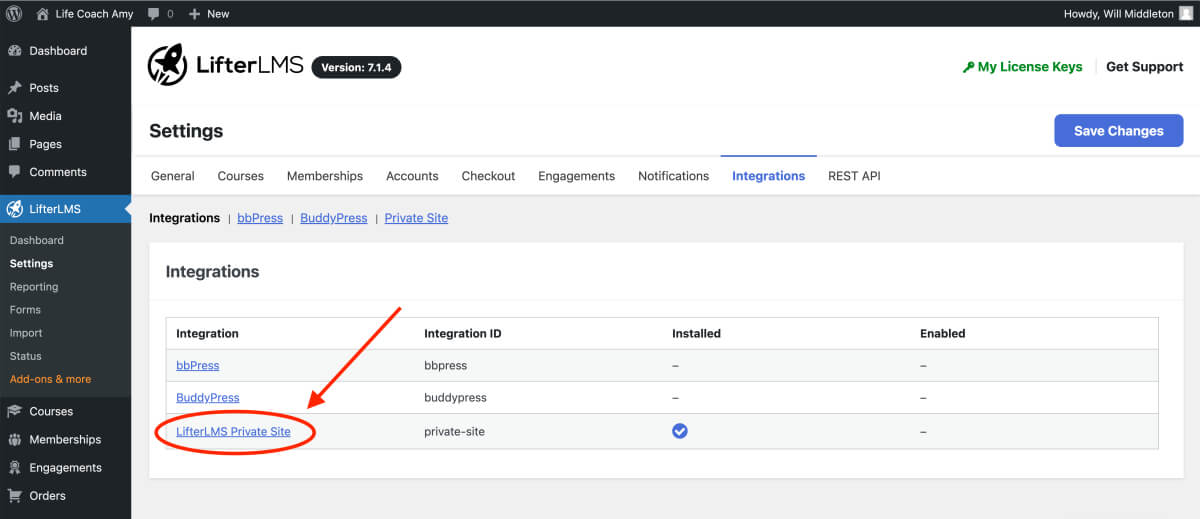Open Media in the sidebar menu
This screenshot has height=519, width=1200.
tap(45, 116)
